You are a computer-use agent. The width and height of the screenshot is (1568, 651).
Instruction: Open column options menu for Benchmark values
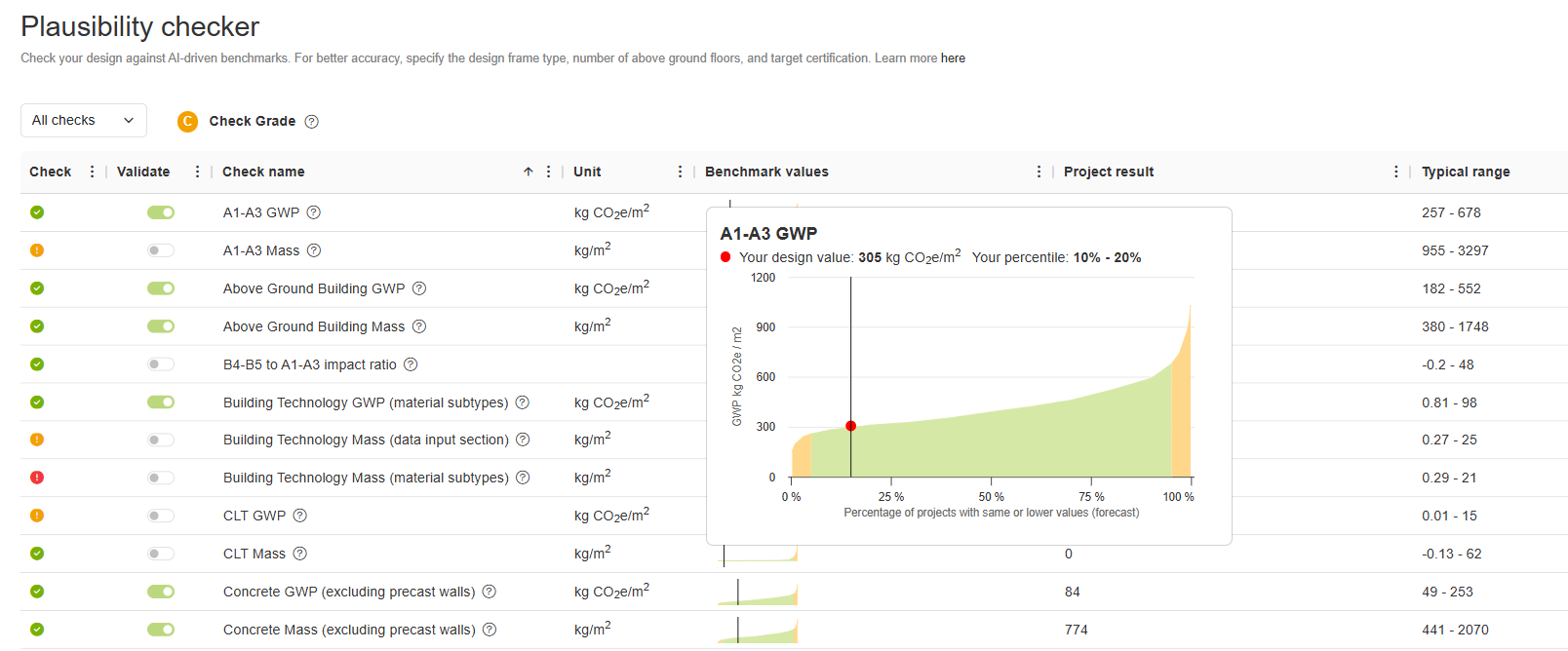pyautogui.click(x=1039, y=172)
